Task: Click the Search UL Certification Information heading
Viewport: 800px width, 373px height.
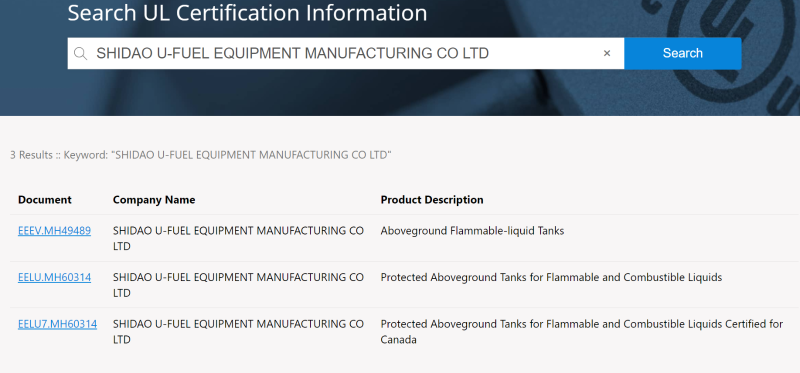Action: pyautogui.click(x=247, y=13)
